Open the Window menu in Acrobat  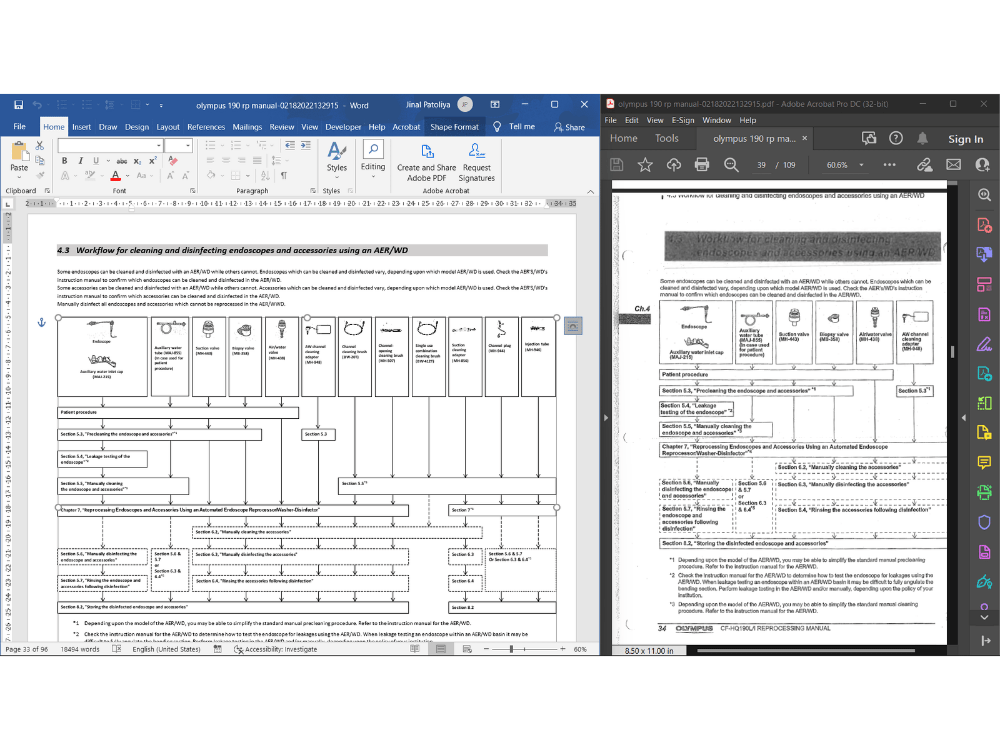716,120
